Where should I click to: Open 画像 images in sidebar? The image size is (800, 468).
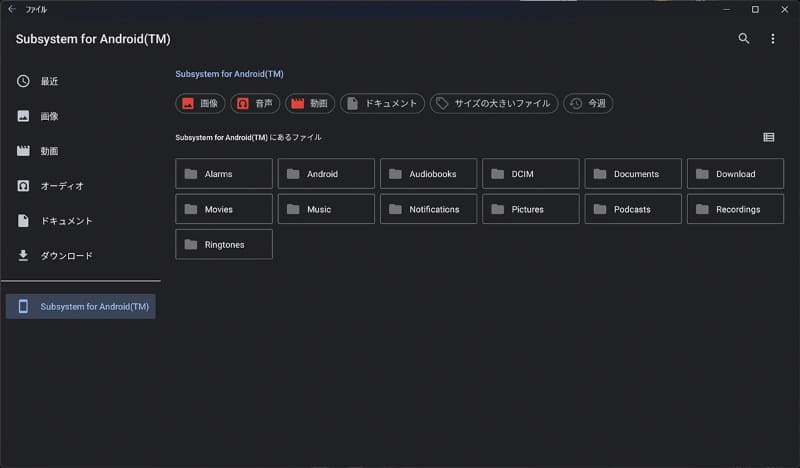click(81, 116)
